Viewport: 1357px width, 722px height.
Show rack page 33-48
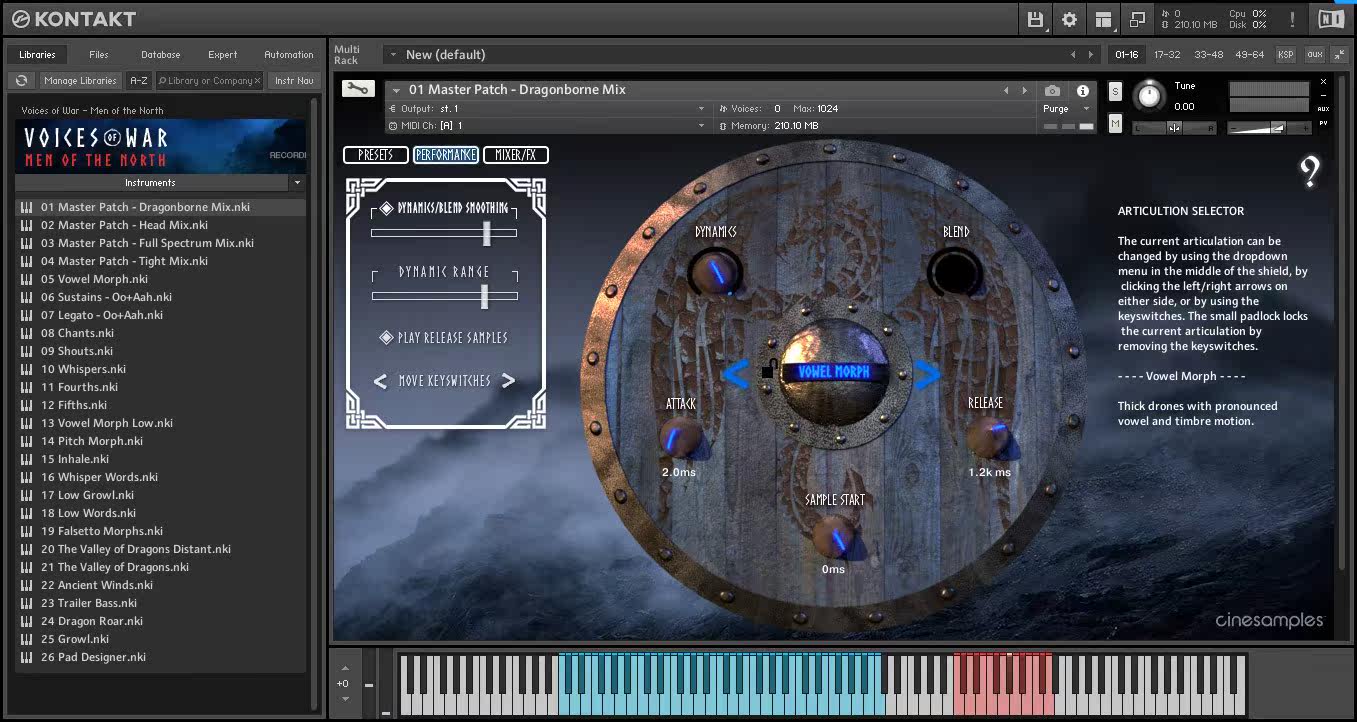pos(1208,55)
